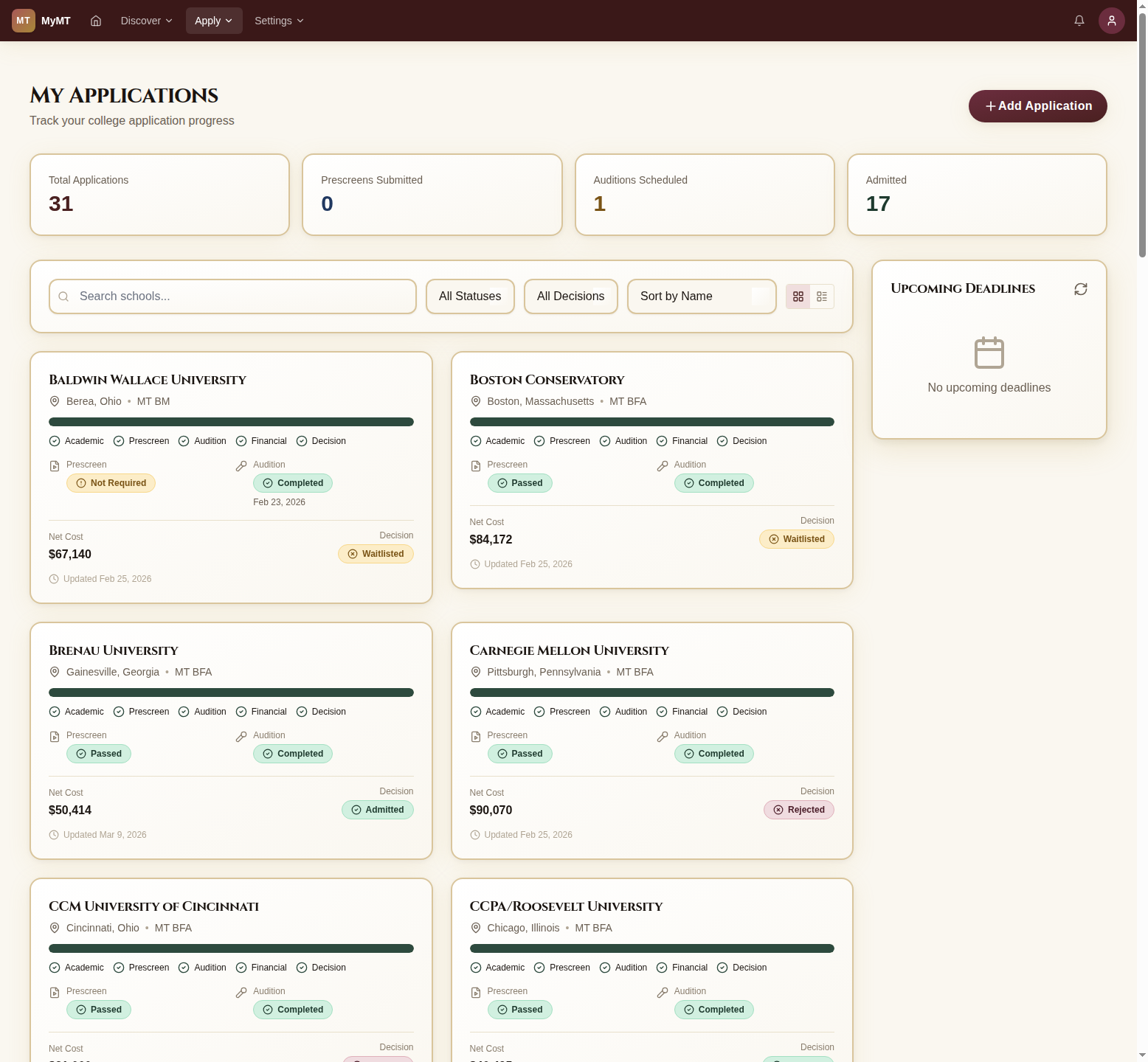Open the All Decisions filter dropdown

[570, 296]
